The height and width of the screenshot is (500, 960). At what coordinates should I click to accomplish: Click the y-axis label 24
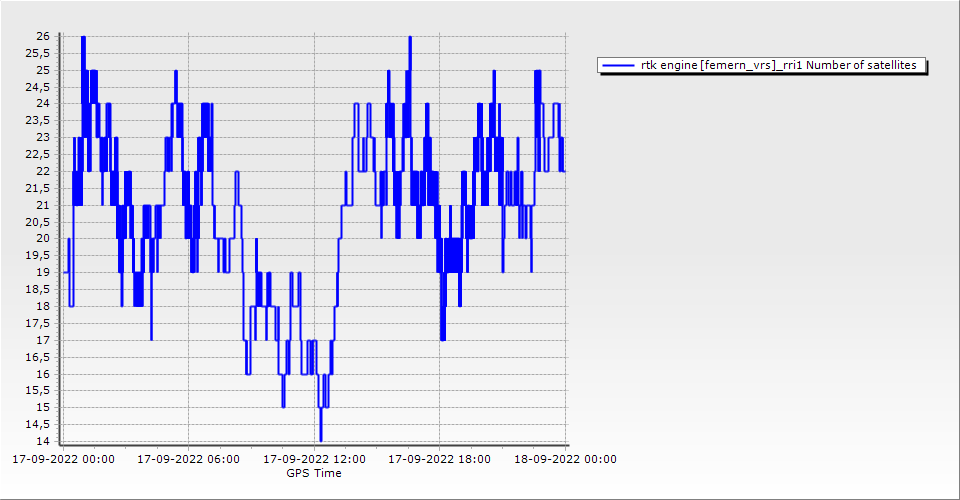point(43,103)
